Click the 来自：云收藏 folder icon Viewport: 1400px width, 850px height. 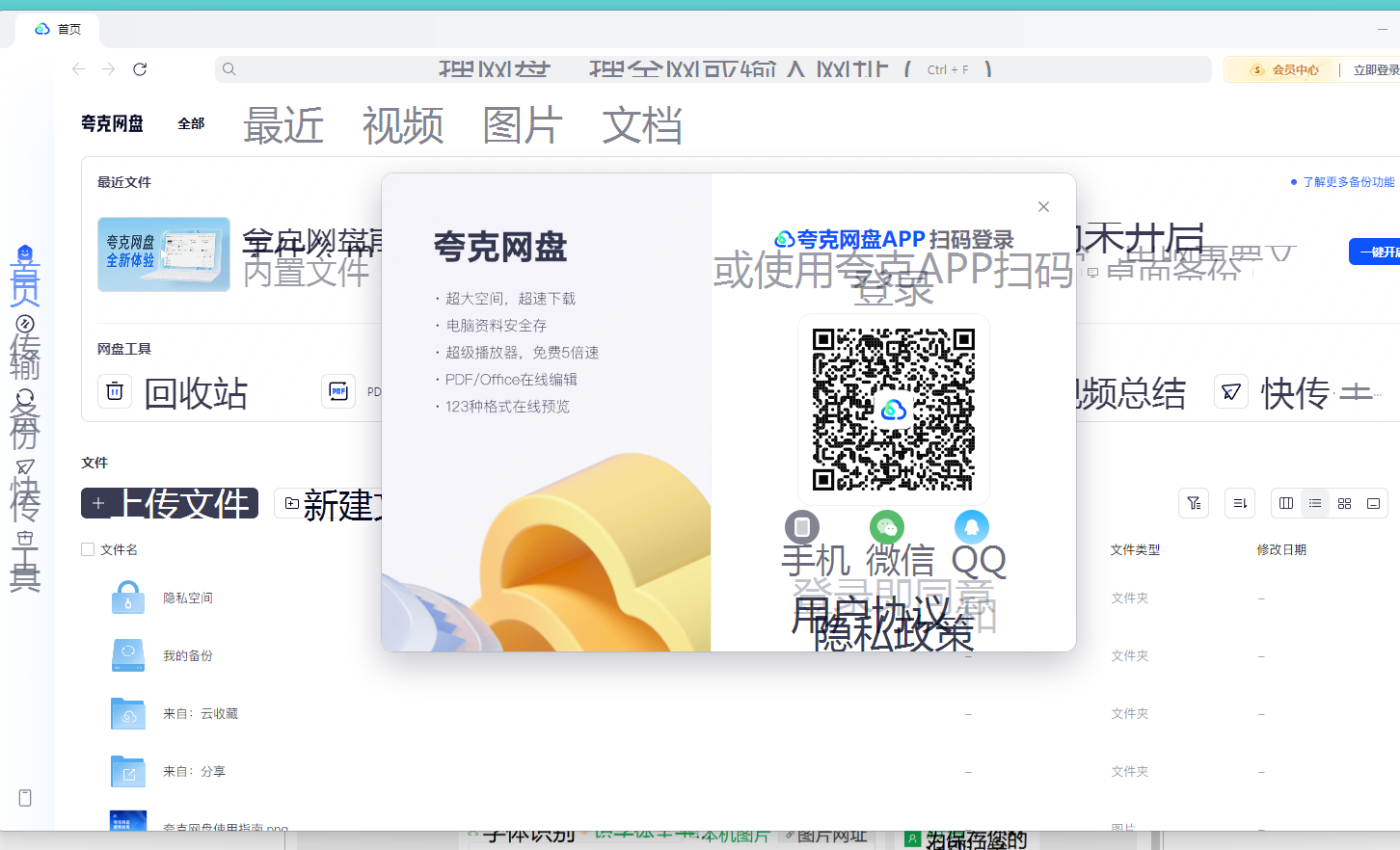coord(128,713)
